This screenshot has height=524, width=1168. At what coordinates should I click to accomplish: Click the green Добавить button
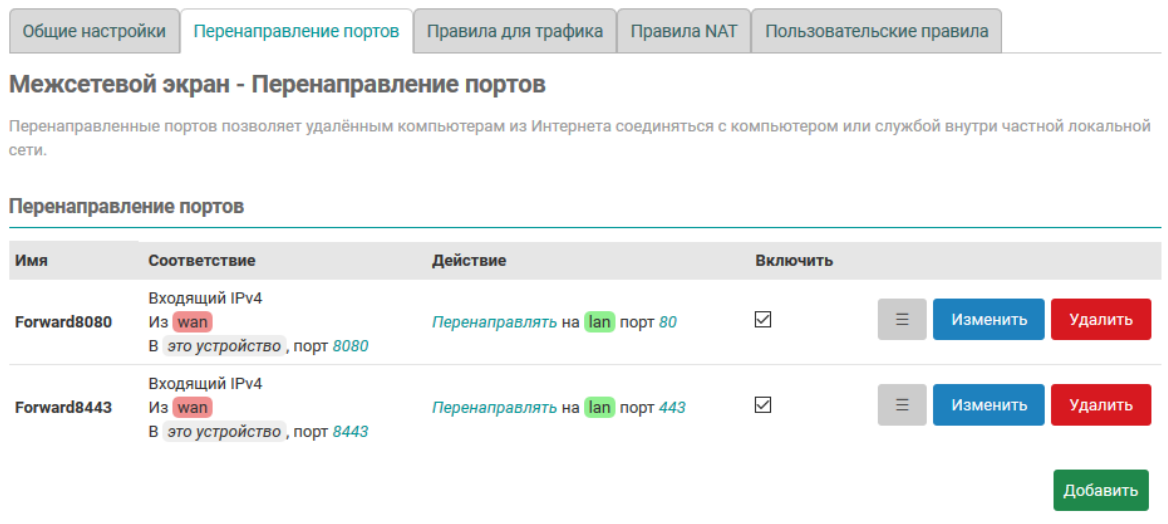click(1100, 490)
